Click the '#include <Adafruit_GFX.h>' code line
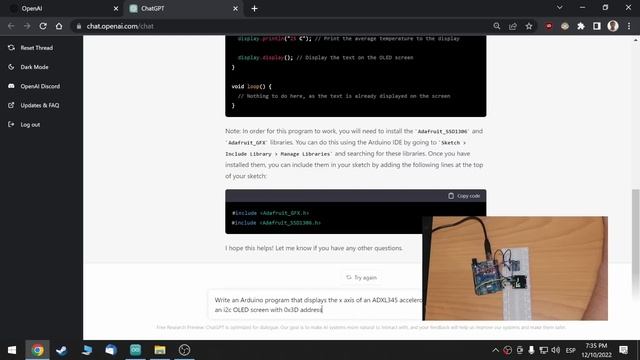Viewport: 640px width, 360px height. point(270,213)
